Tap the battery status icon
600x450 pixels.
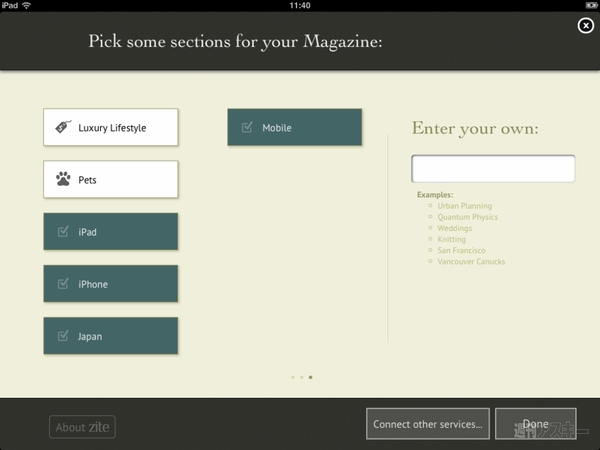click(x=592, y=5)
